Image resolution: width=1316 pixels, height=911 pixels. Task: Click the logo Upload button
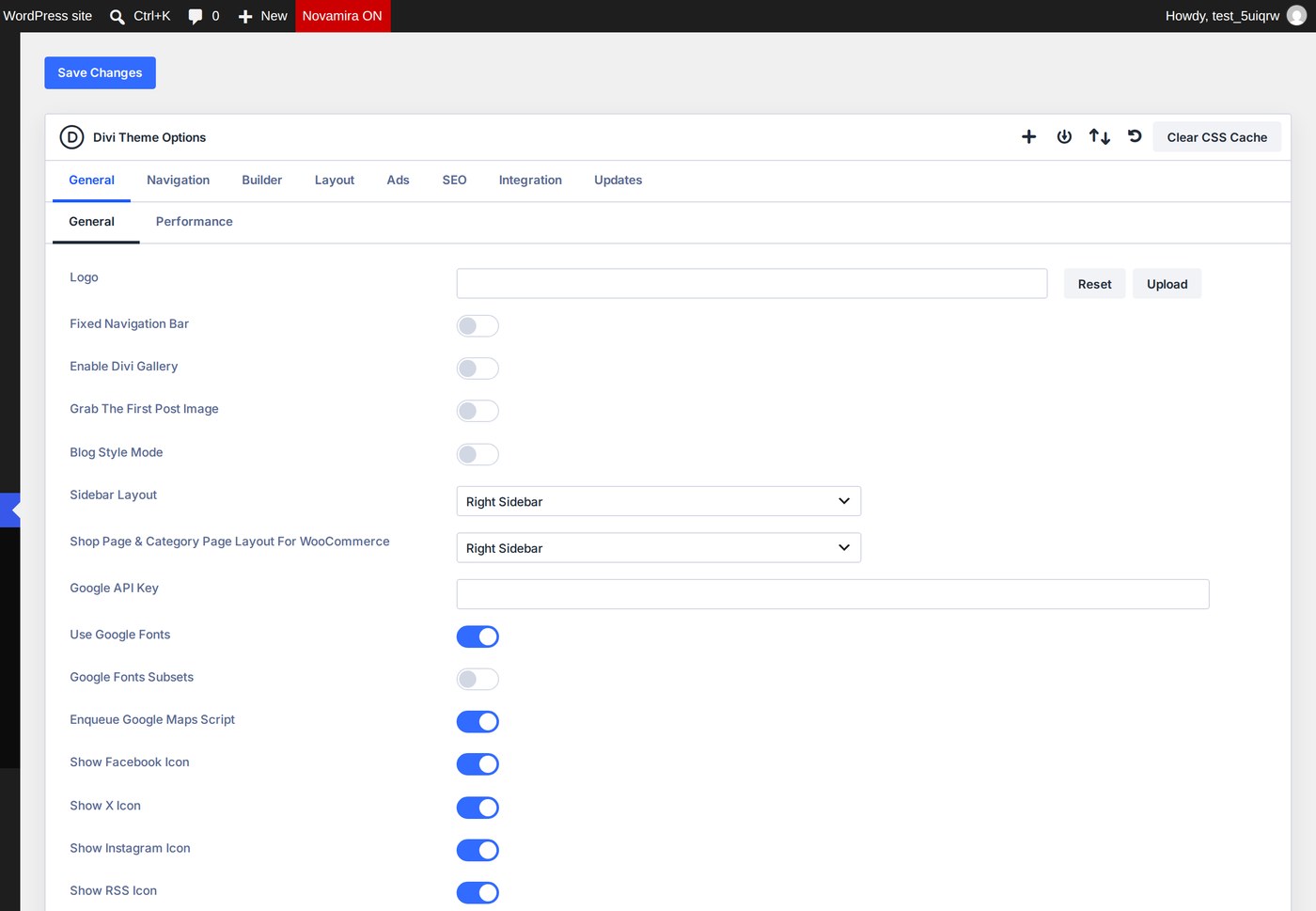(x=1167, y=284)
